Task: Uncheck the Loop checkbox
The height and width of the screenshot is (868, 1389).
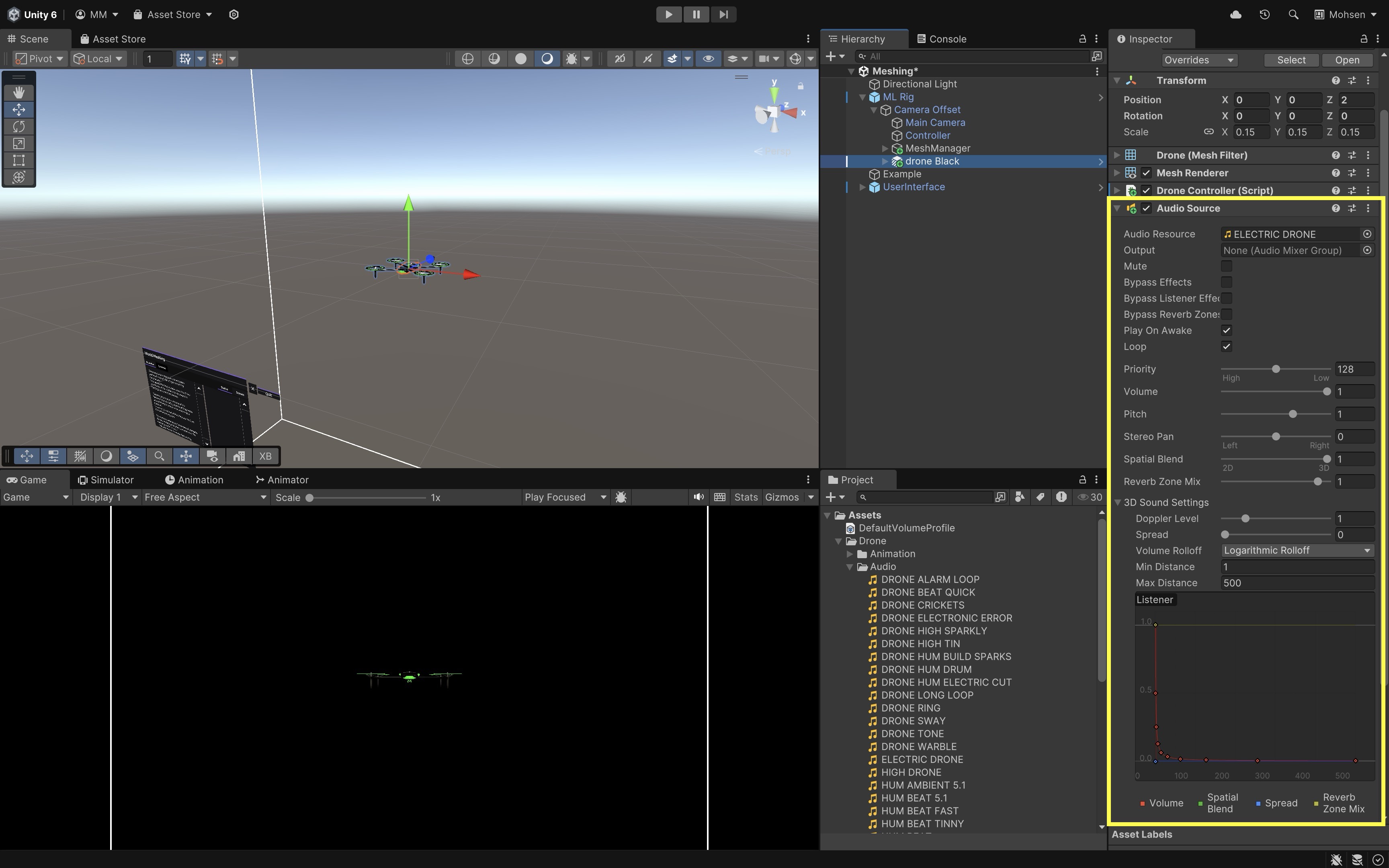Action: tap(1227, 347)
